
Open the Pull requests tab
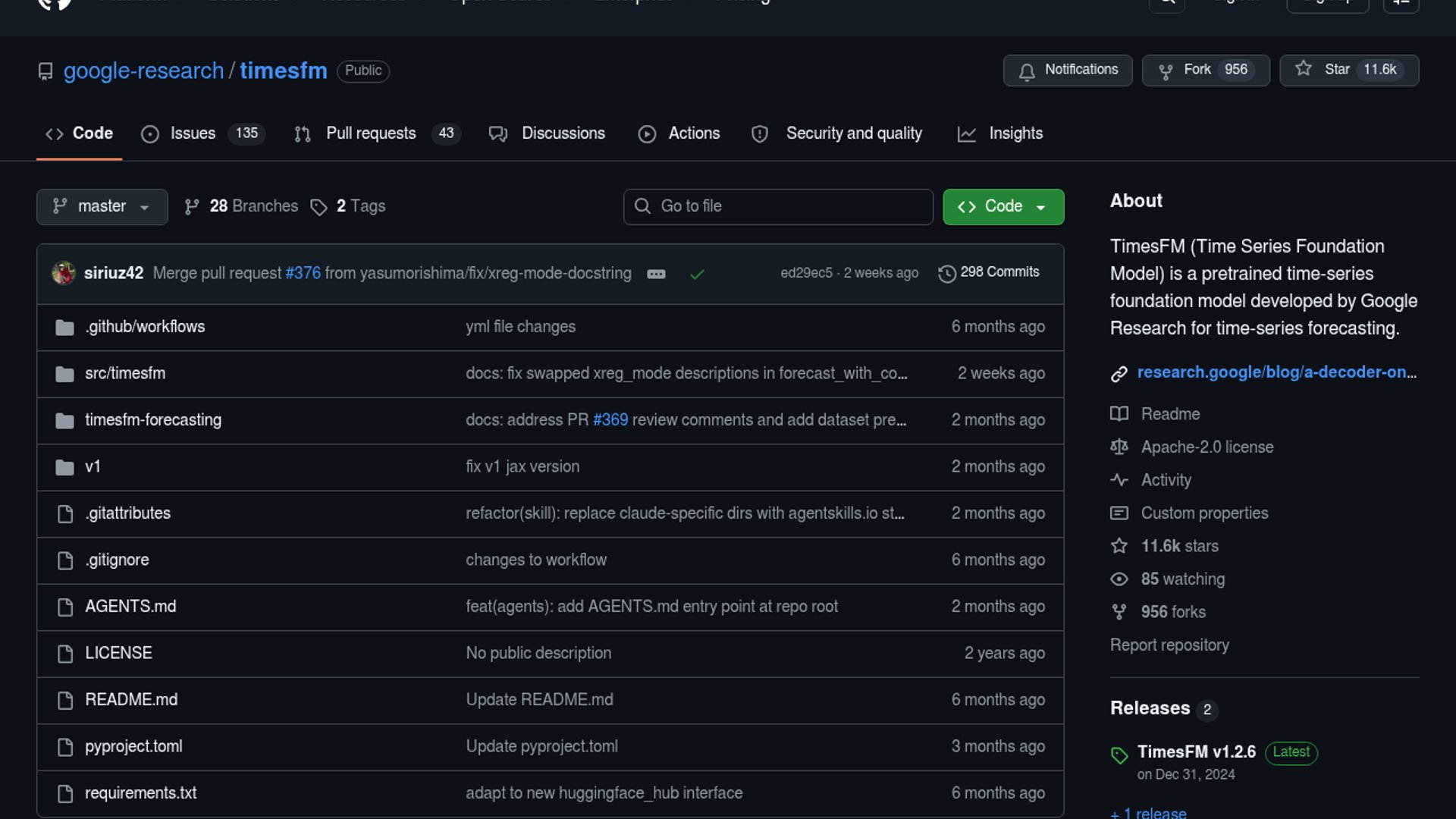(371, 133)
